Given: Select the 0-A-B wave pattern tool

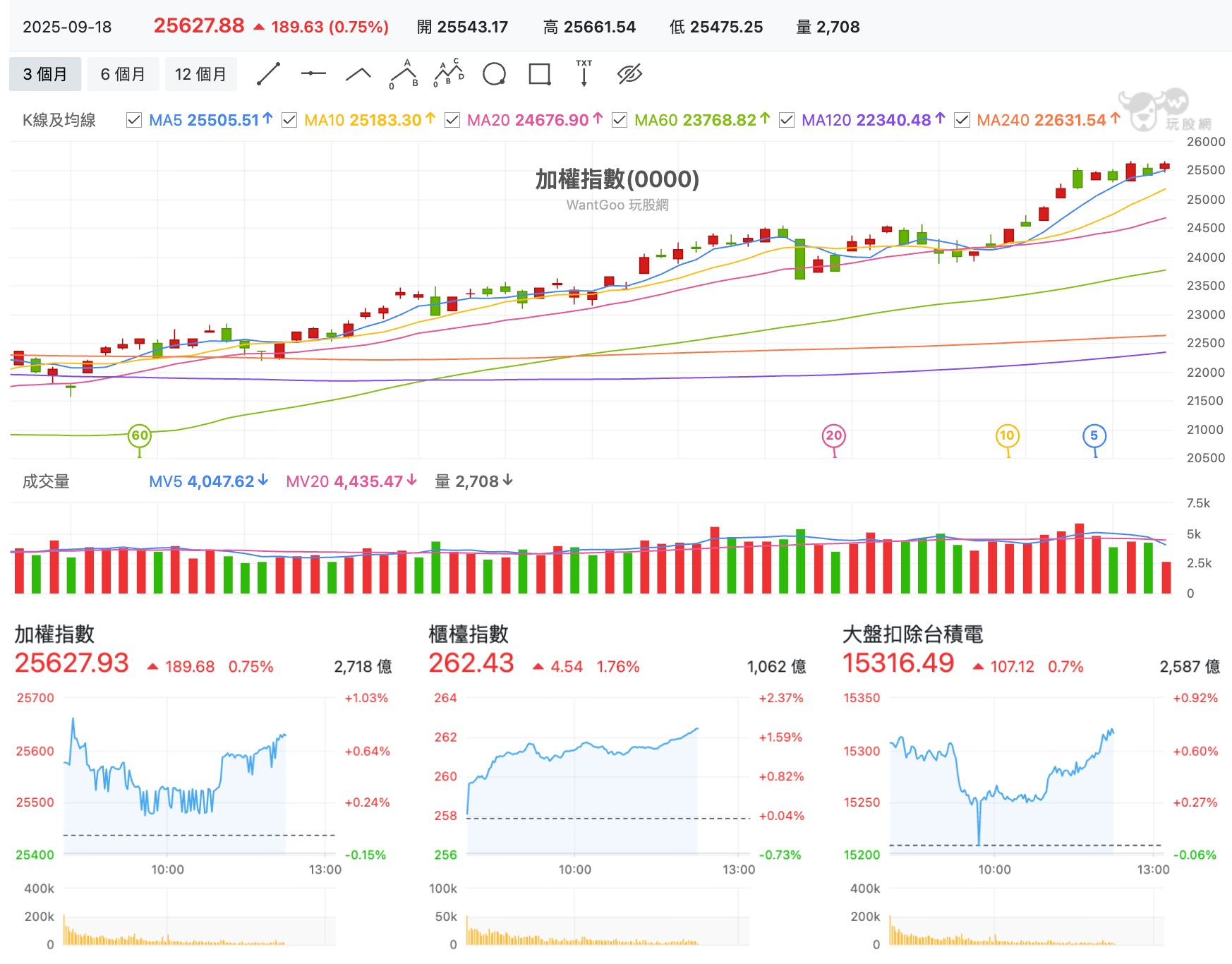Looking at the screenshot, I should [404, 74].
